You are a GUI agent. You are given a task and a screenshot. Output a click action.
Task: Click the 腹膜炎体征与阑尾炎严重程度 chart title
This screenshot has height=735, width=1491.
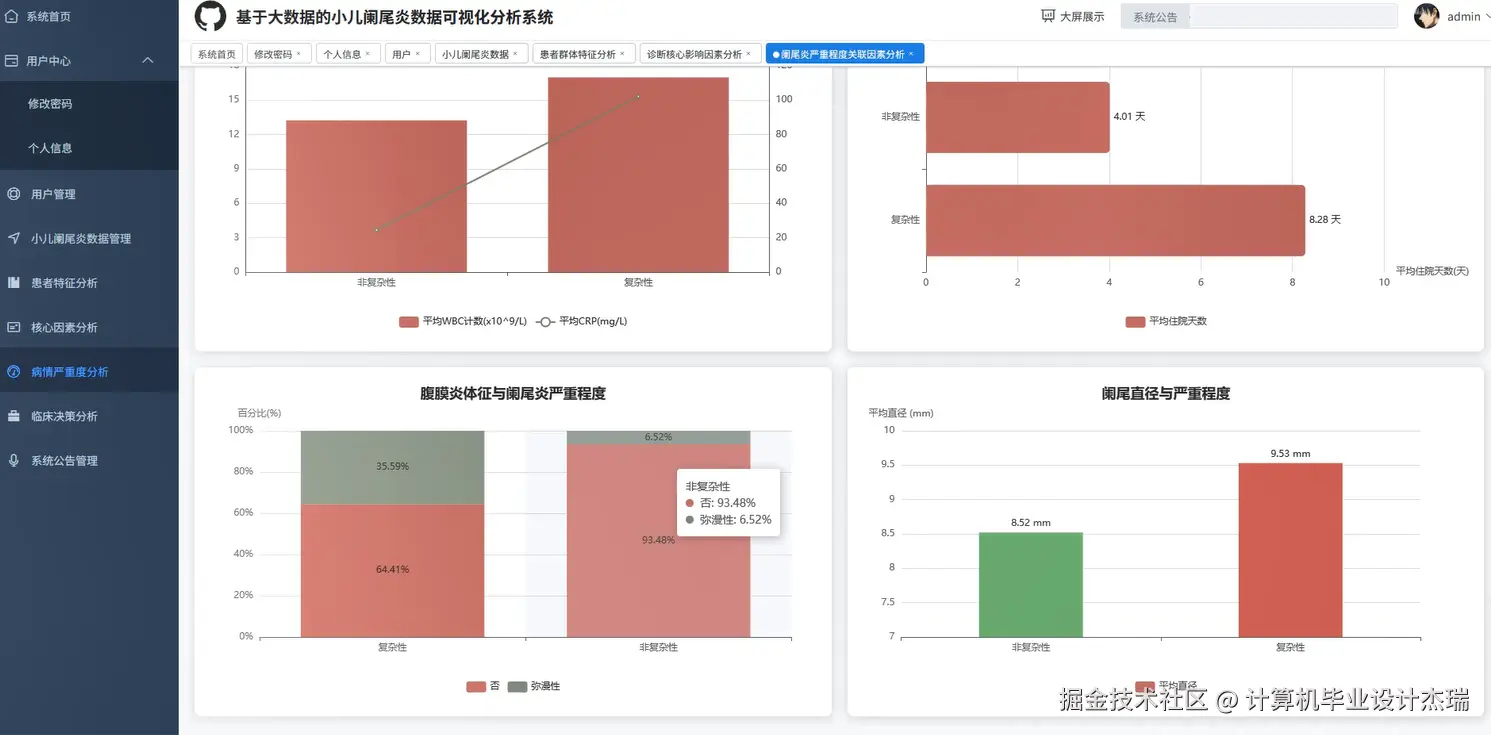[x=513, y=394]
